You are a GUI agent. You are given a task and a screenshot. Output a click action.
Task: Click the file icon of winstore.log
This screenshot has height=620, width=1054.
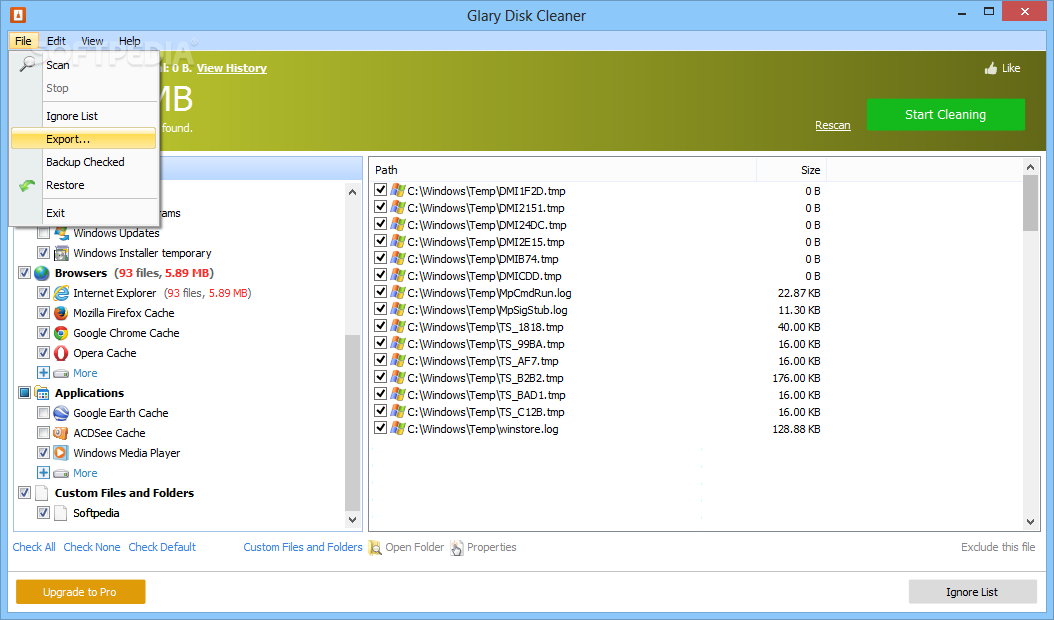(398, 428)
